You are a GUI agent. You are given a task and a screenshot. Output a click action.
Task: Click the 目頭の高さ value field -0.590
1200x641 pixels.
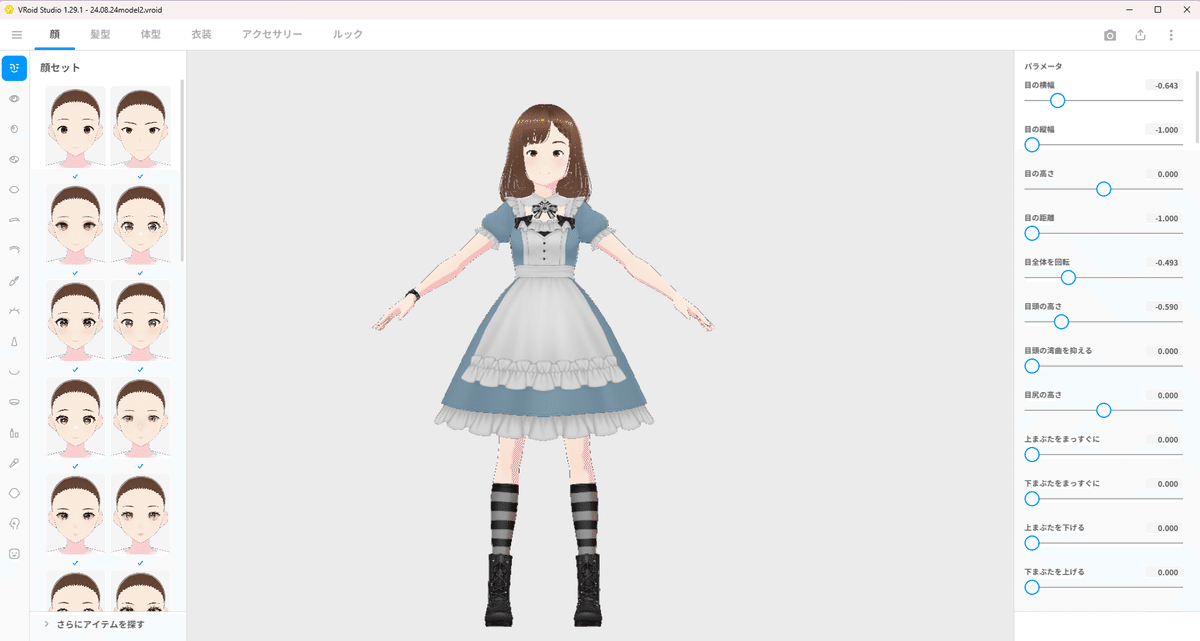click(1165, 307)
